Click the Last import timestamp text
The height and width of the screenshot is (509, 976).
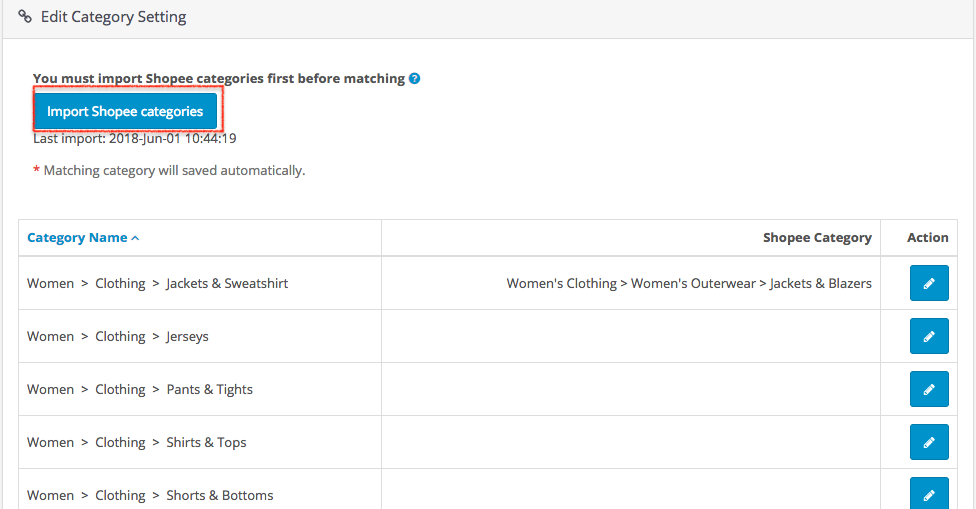point(135,139)
